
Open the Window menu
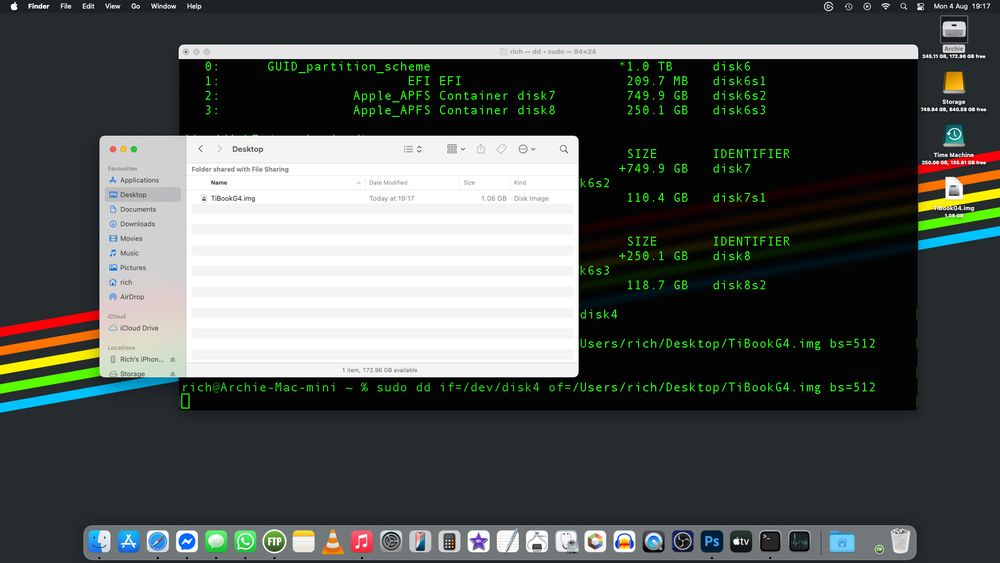pyautogui.click(x=163, y=6)
